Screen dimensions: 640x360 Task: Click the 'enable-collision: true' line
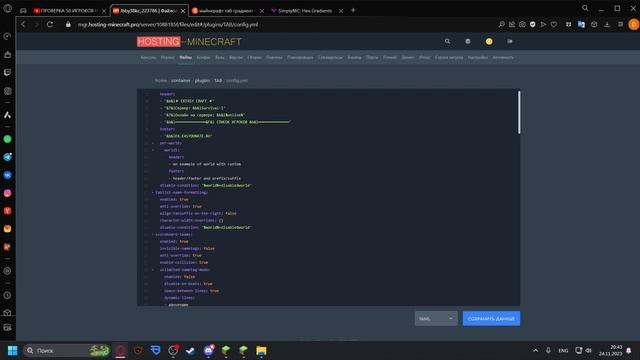click(184, 262)
